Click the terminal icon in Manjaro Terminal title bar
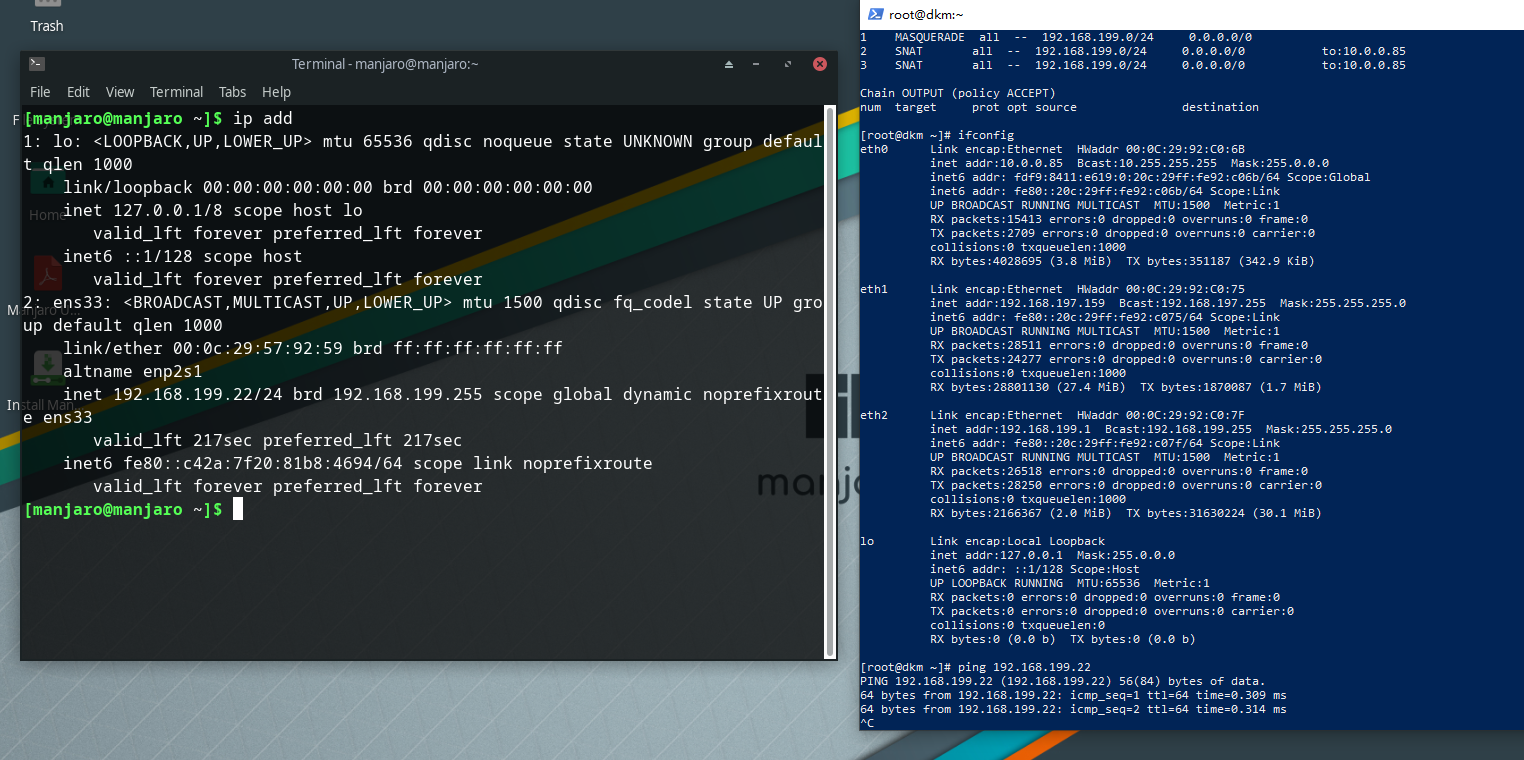The image size is (1524, 760). click(36, 64)
